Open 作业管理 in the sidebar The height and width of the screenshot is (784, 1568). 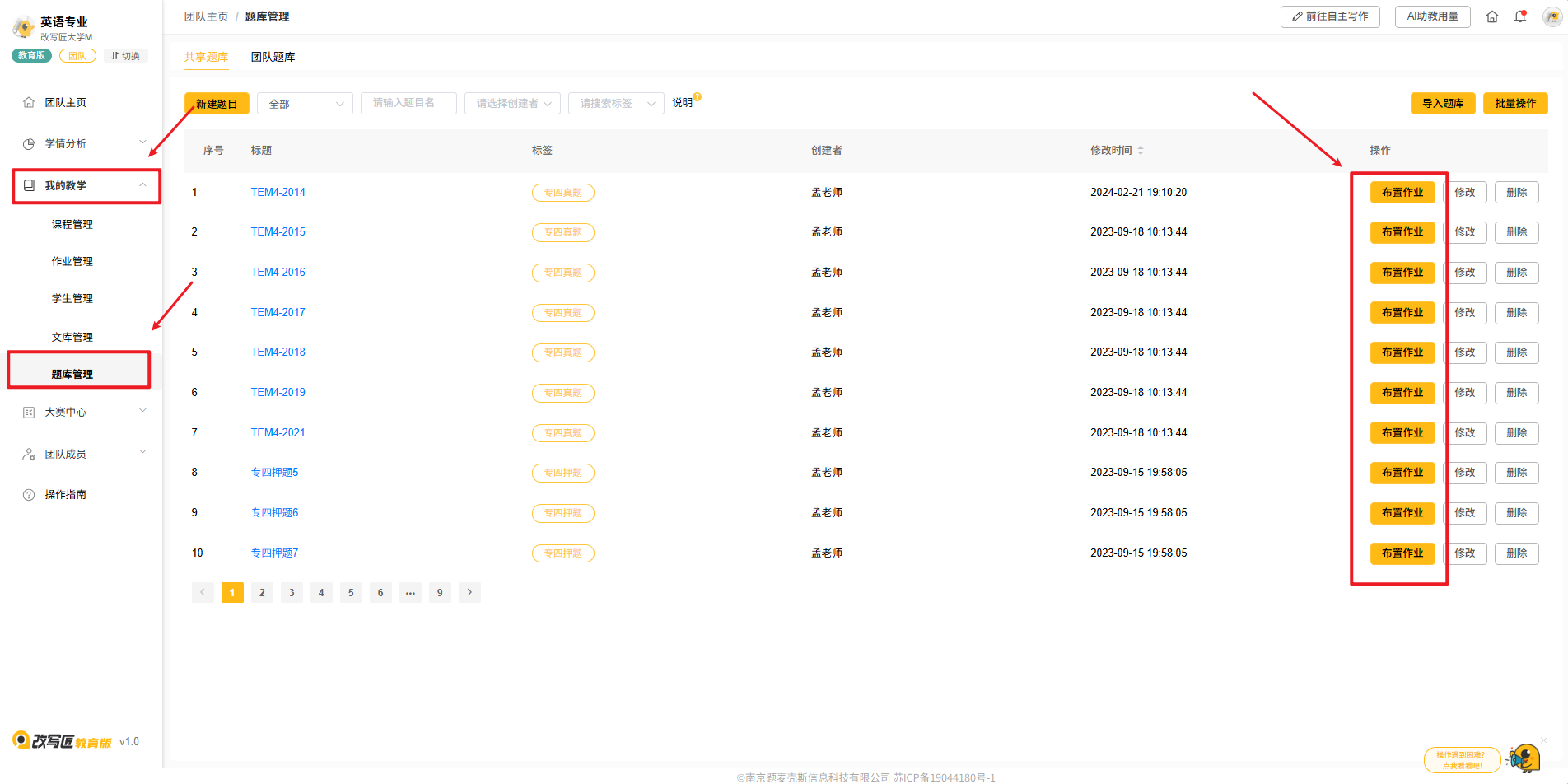72,262
